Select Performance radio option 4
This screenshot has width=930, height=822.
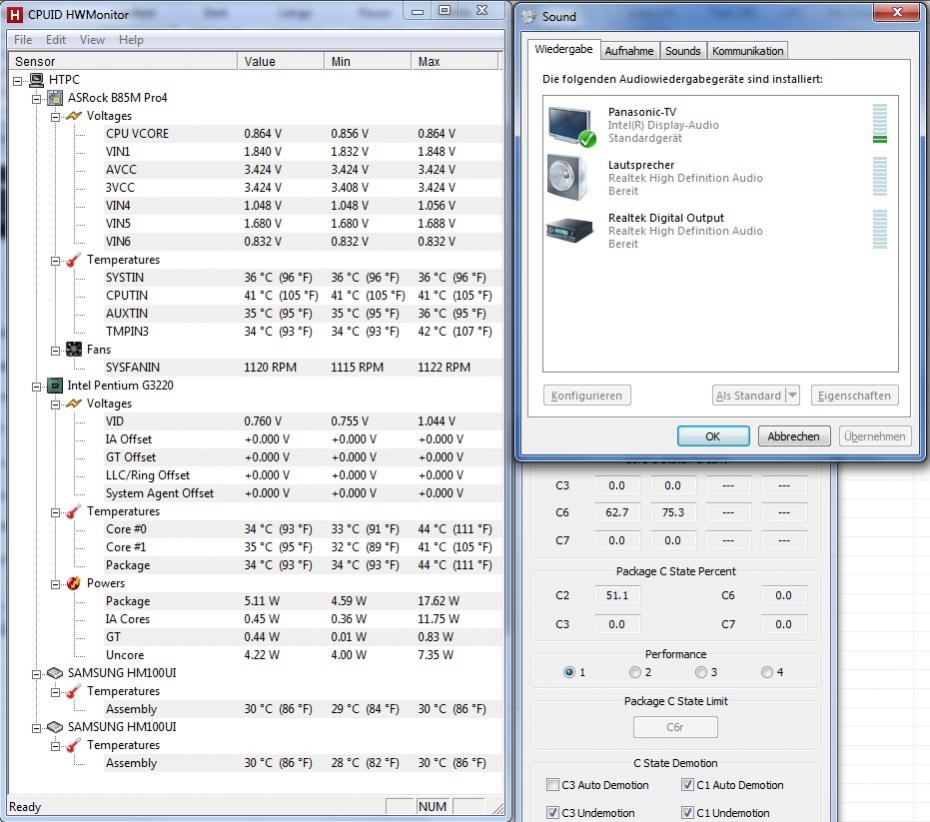[767, 672]
